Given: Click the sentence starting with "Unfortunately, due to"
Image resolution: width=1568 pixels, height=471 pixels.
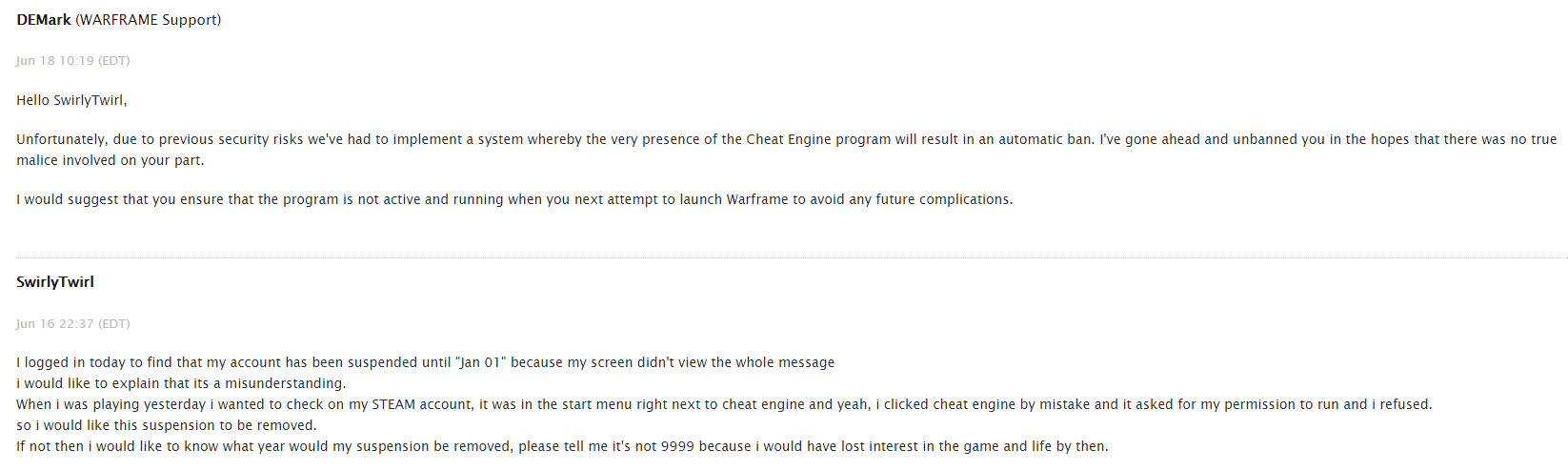Looking at the screenshot, I should click(381, 139).
